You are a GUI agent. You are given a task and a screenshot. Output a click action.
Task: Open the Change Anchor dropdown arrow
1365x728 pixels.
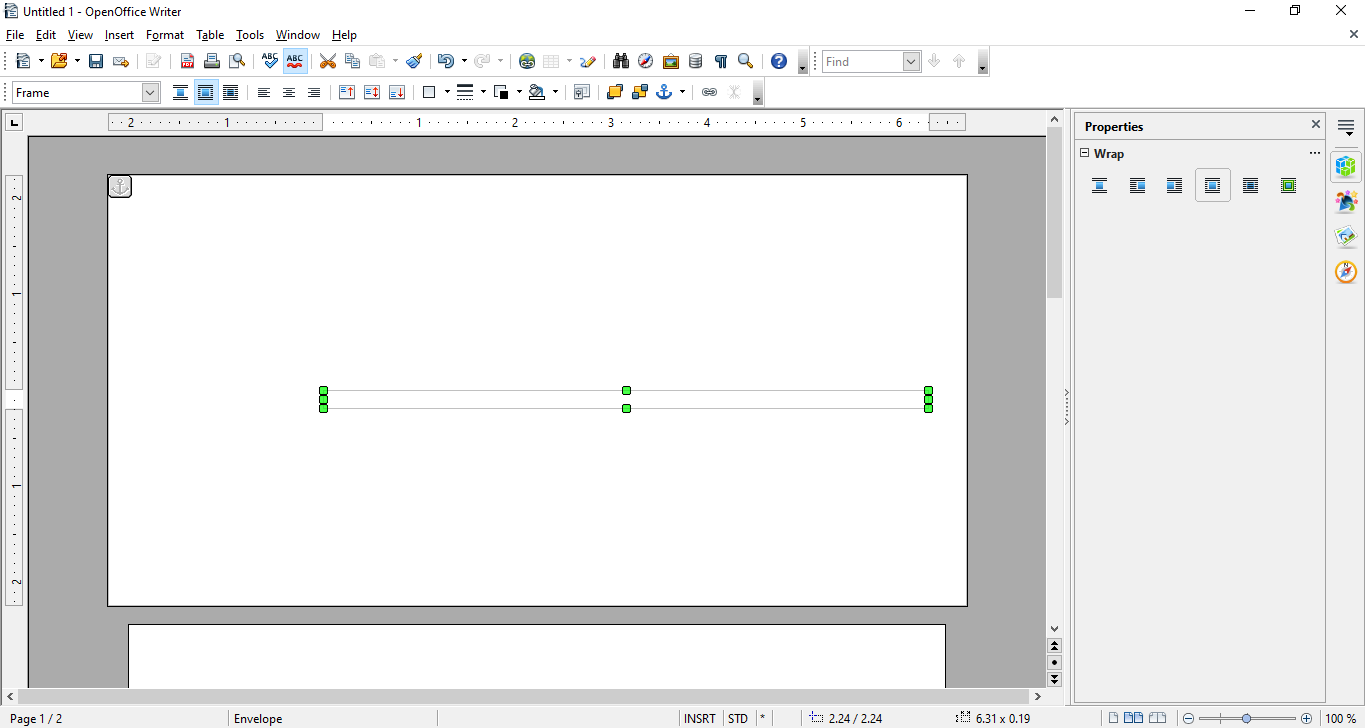[682, 92]
